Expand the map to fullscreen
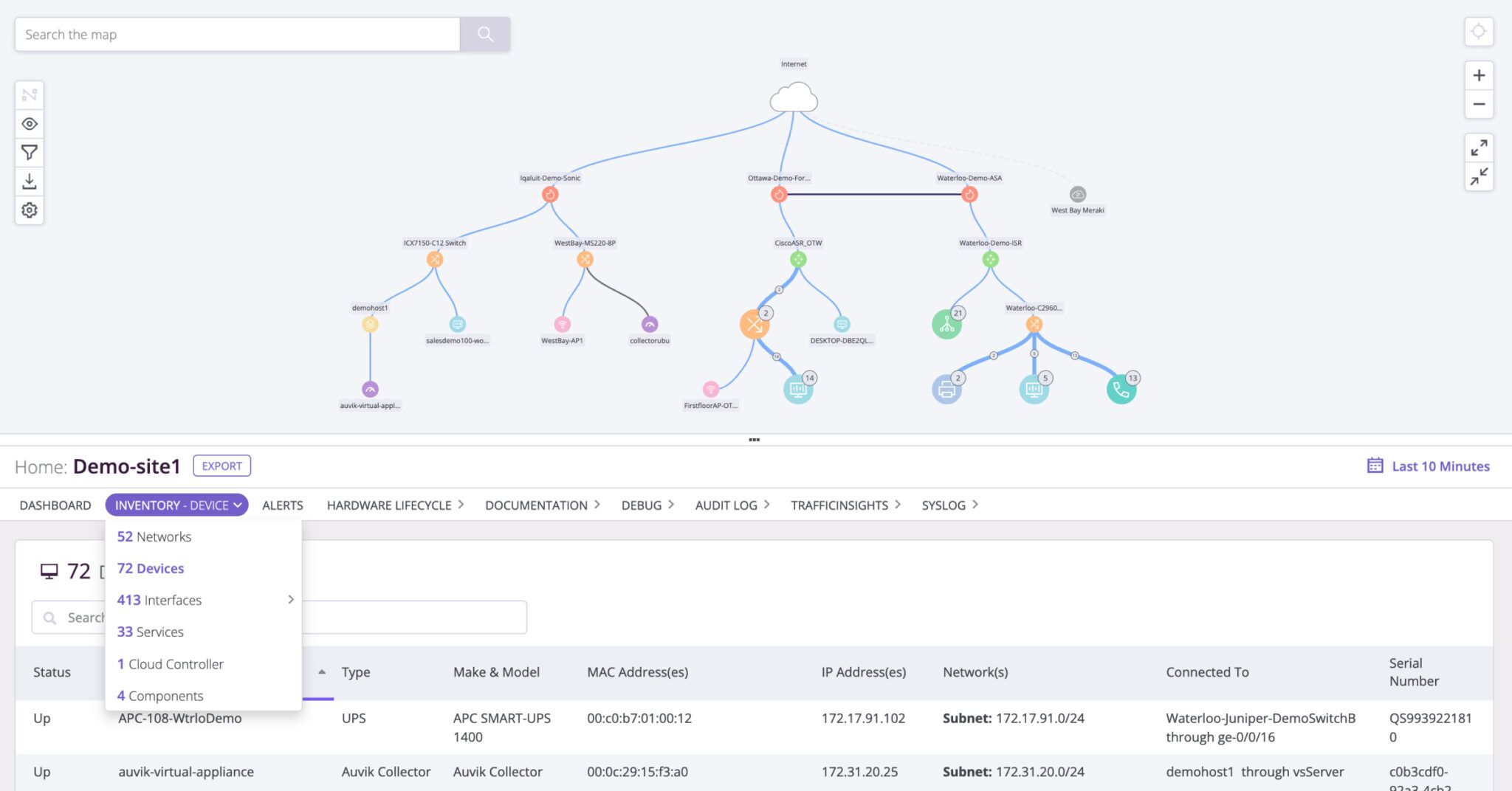This screenshot has width=1512, height=791. [x=1479, y=148]
